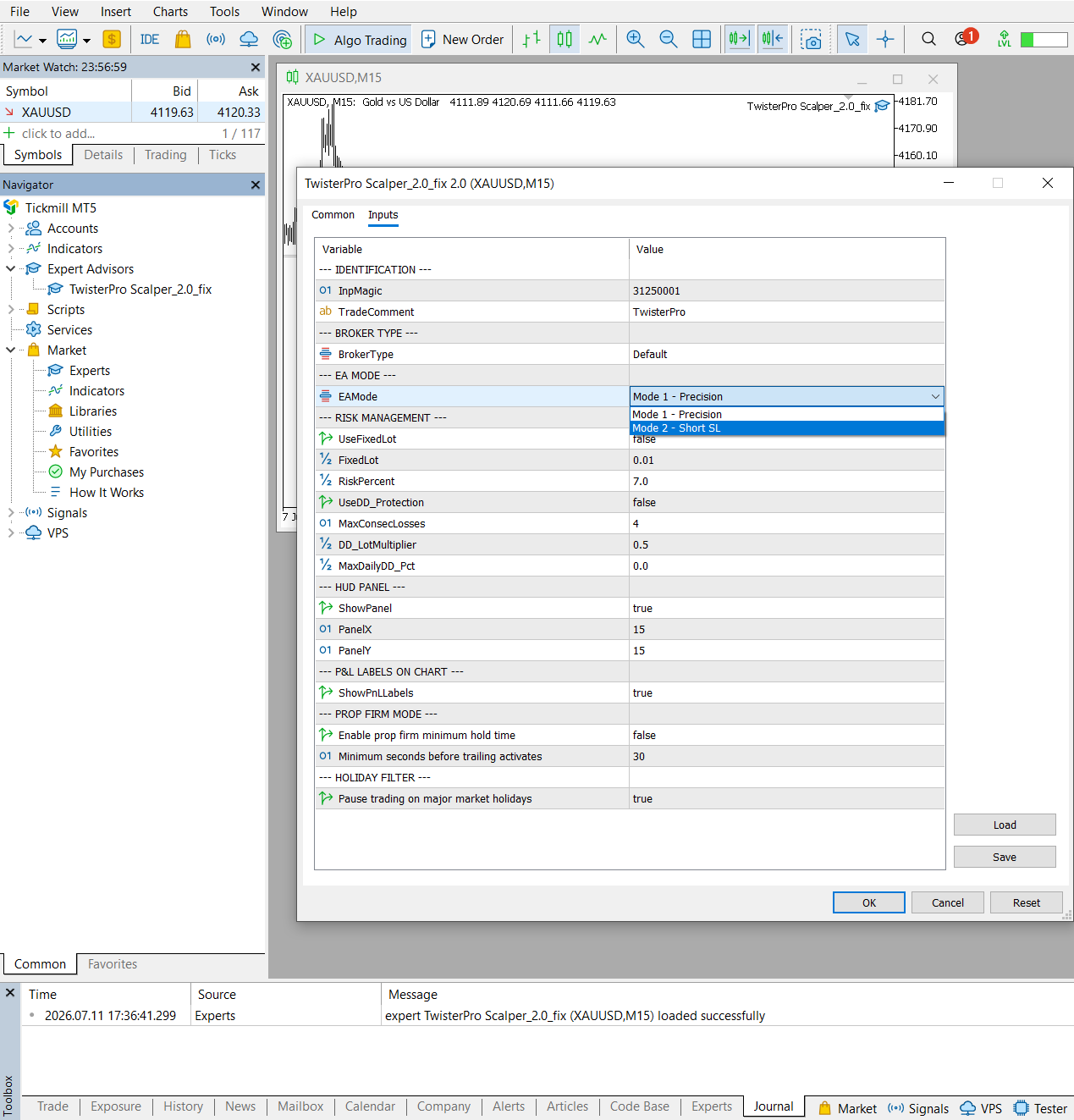
Task: Open the search magnifier in toolbar
Action: coord(928,40)
